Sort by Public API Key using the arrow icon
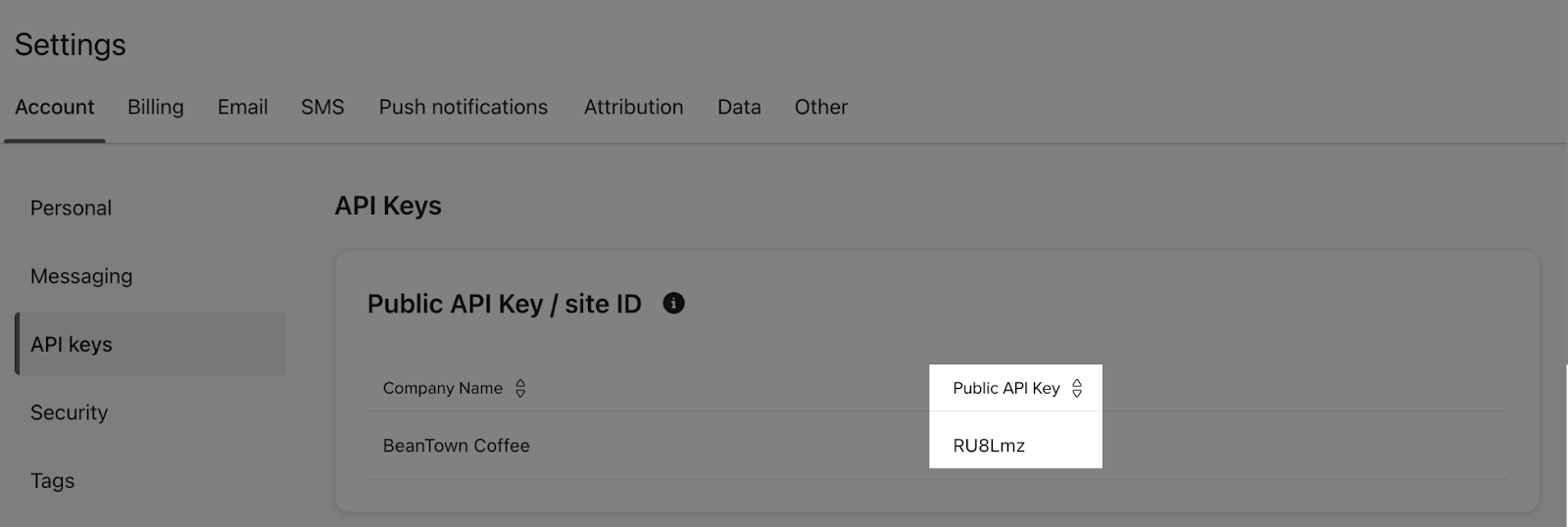The height and width of the screenshot is (527, 1568). coord(1077,389)
